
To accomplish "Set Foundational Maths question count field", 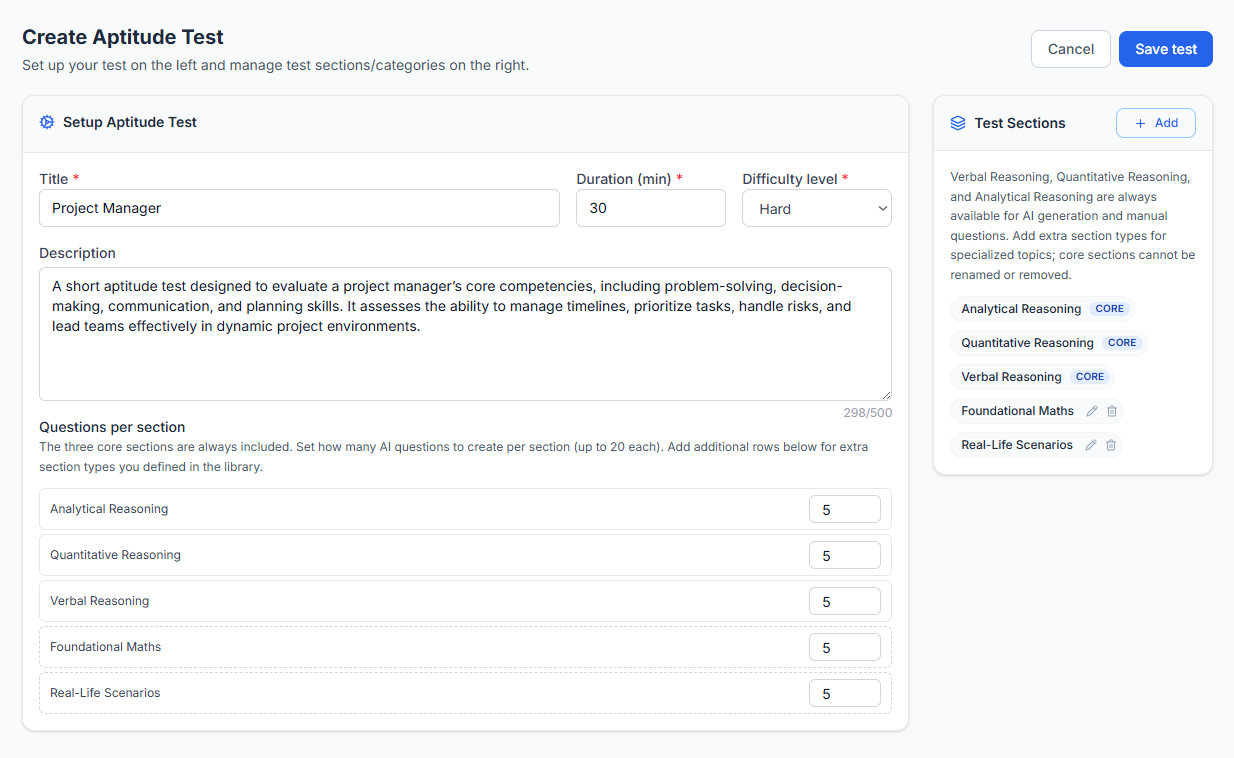I will (x=845, y=647).
